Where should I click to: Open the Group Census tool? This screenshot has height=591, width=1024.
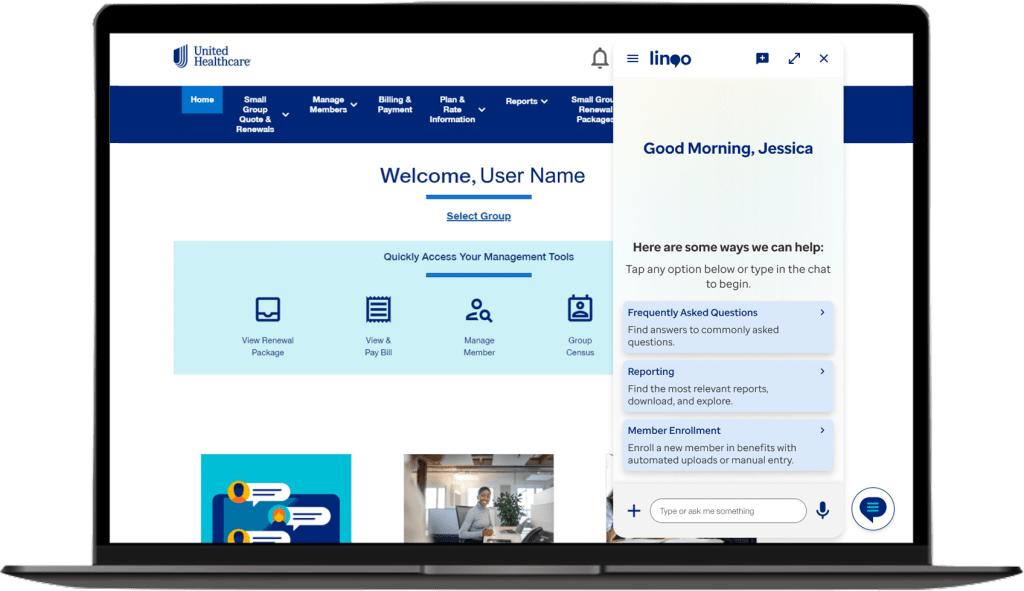point(580,325)
